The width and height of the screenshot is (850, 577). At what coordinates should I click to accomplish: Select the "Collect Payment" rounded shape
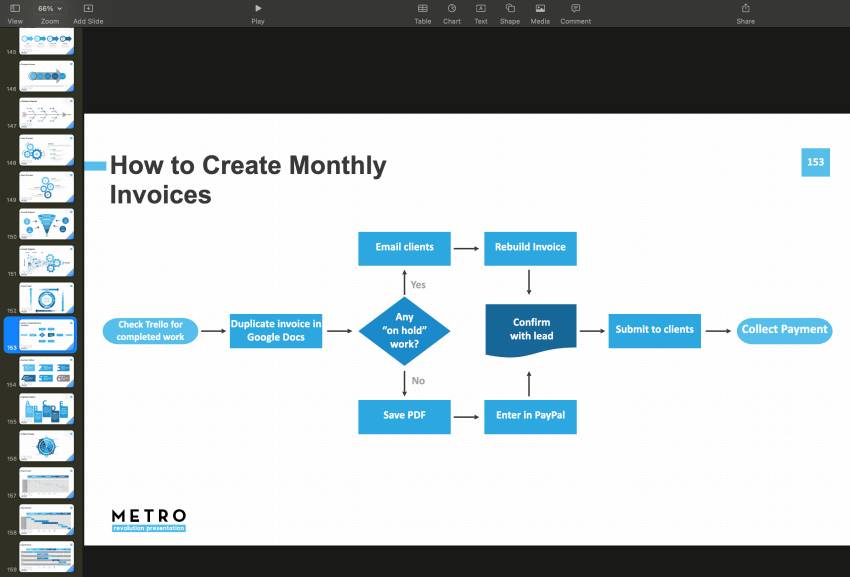784,330
